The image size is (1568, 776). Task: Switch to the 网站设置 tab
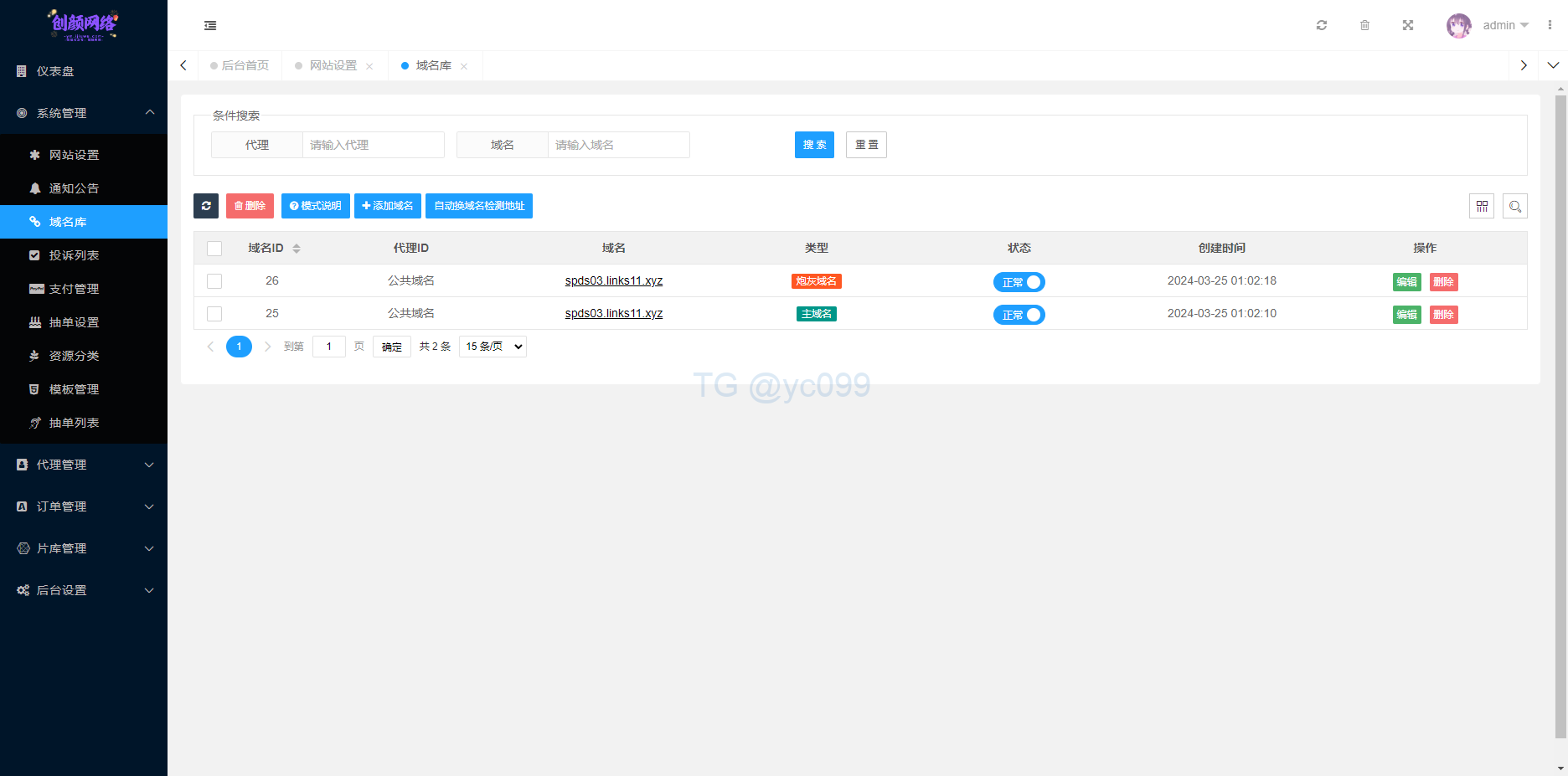point(333,65)
